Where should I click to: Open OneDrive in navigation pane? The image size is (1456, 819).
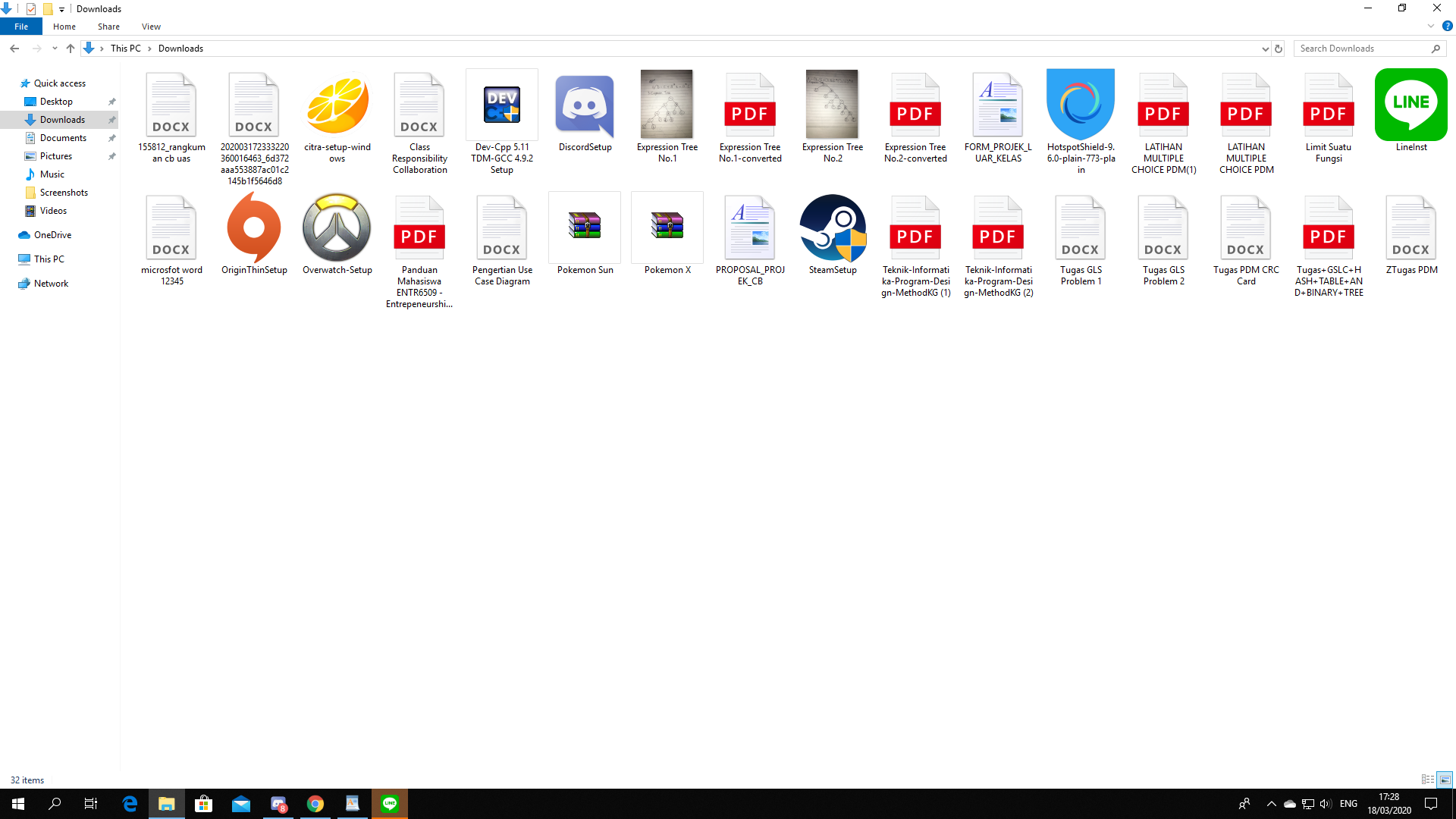coord(52,235)
